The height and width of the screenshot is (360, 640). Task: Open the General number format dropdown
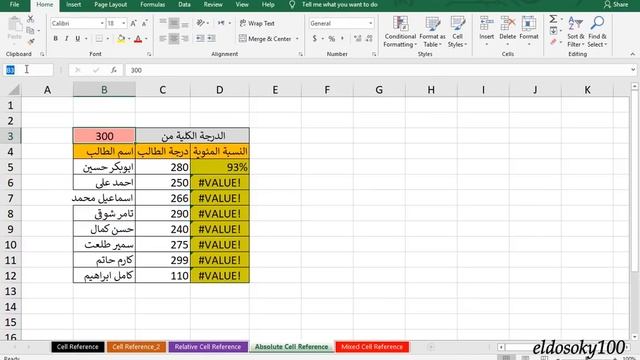click(x=371, y=23)
